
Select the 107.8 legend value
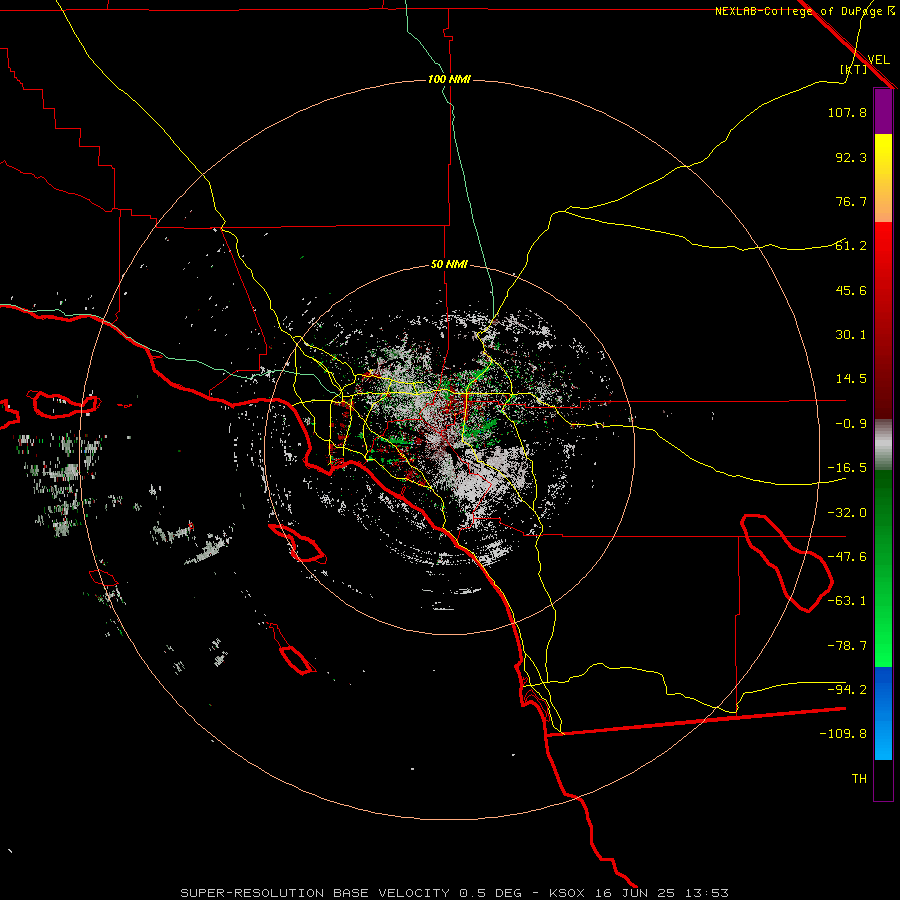[847, 112]
